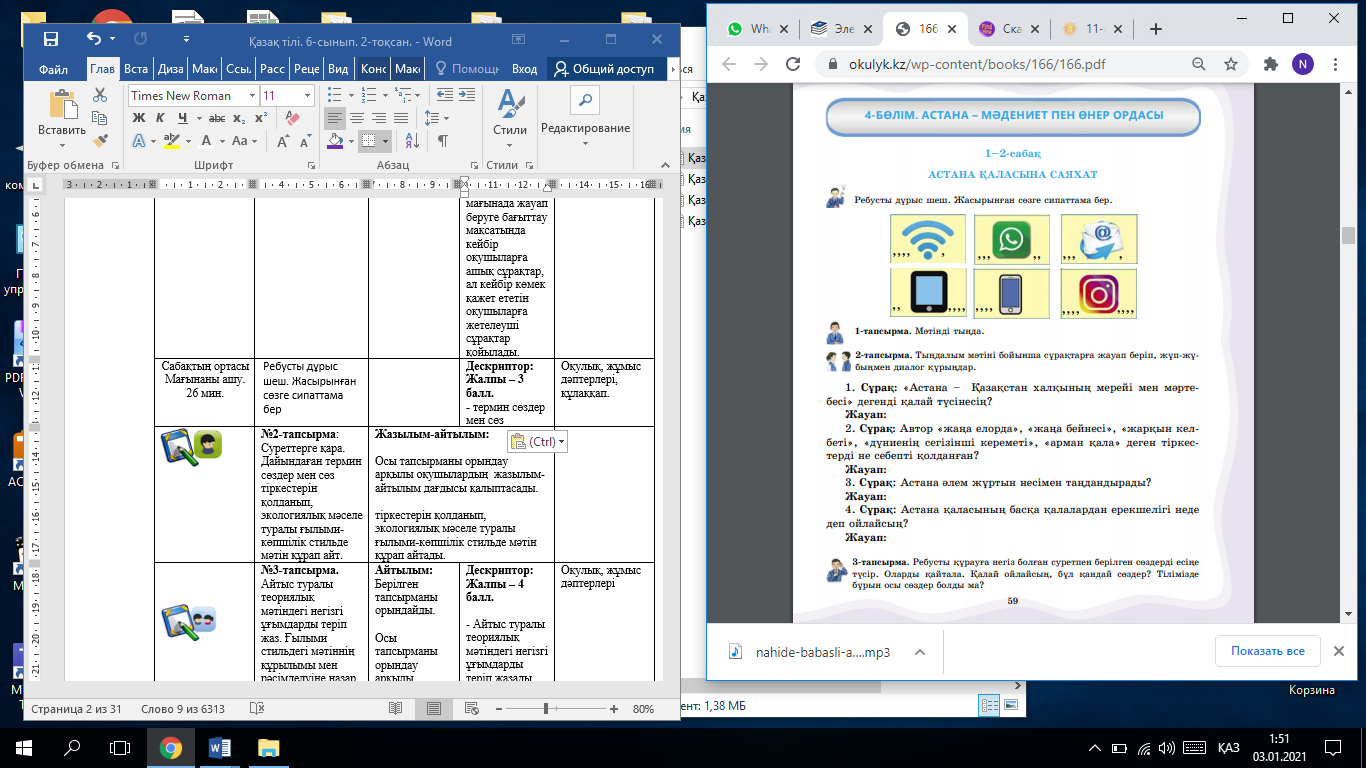Toggle Italic (К) formatting
This screenshot has width=1366, height=768.
point(159,118)
